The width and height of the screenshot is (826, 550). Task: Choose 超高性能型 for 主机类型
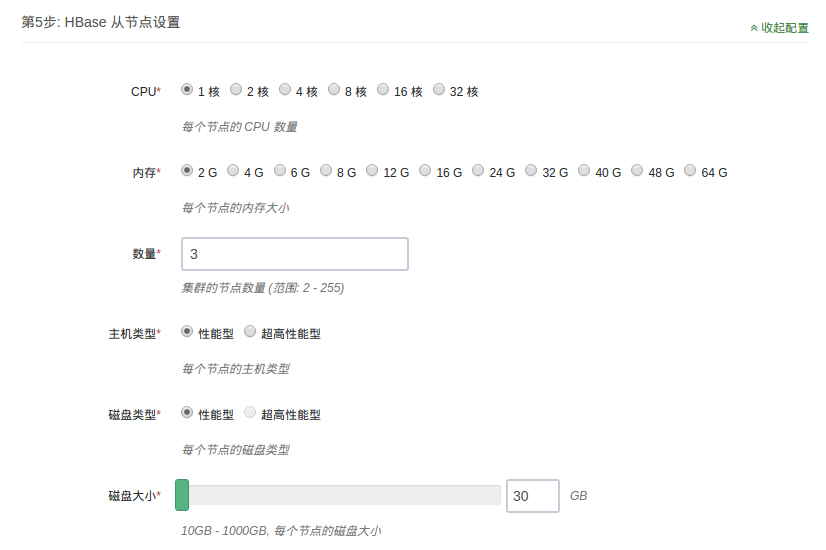click(x=250, y=332)
